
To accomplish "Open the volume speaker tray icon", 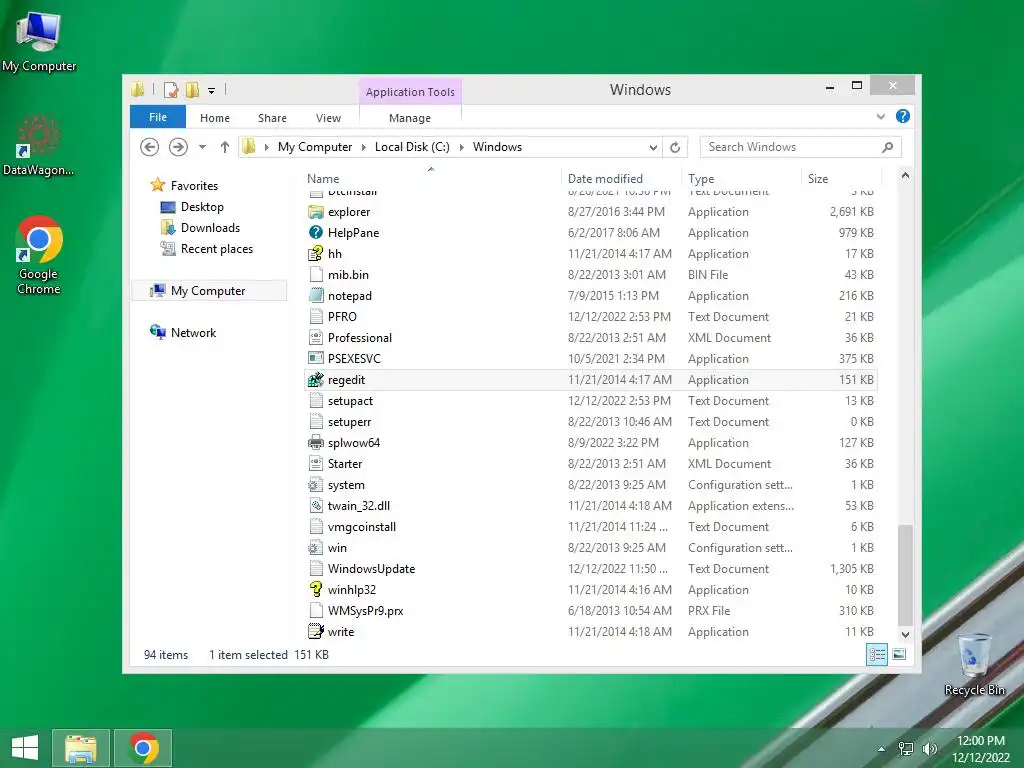I will (x=929, y=749).
